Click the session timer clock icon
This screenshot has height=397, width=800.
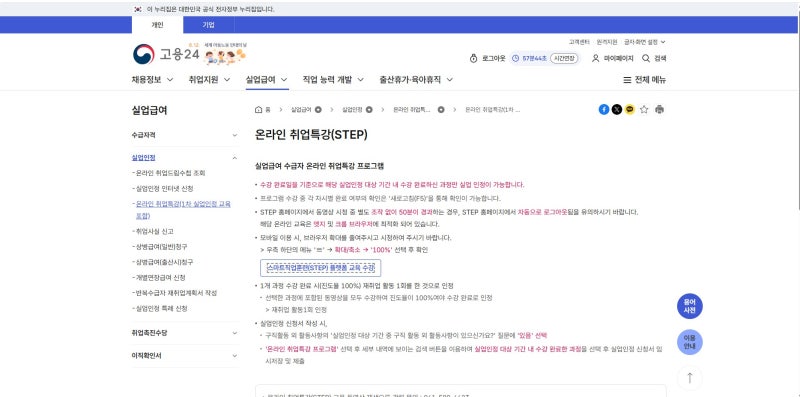click(x=515, y=59)
